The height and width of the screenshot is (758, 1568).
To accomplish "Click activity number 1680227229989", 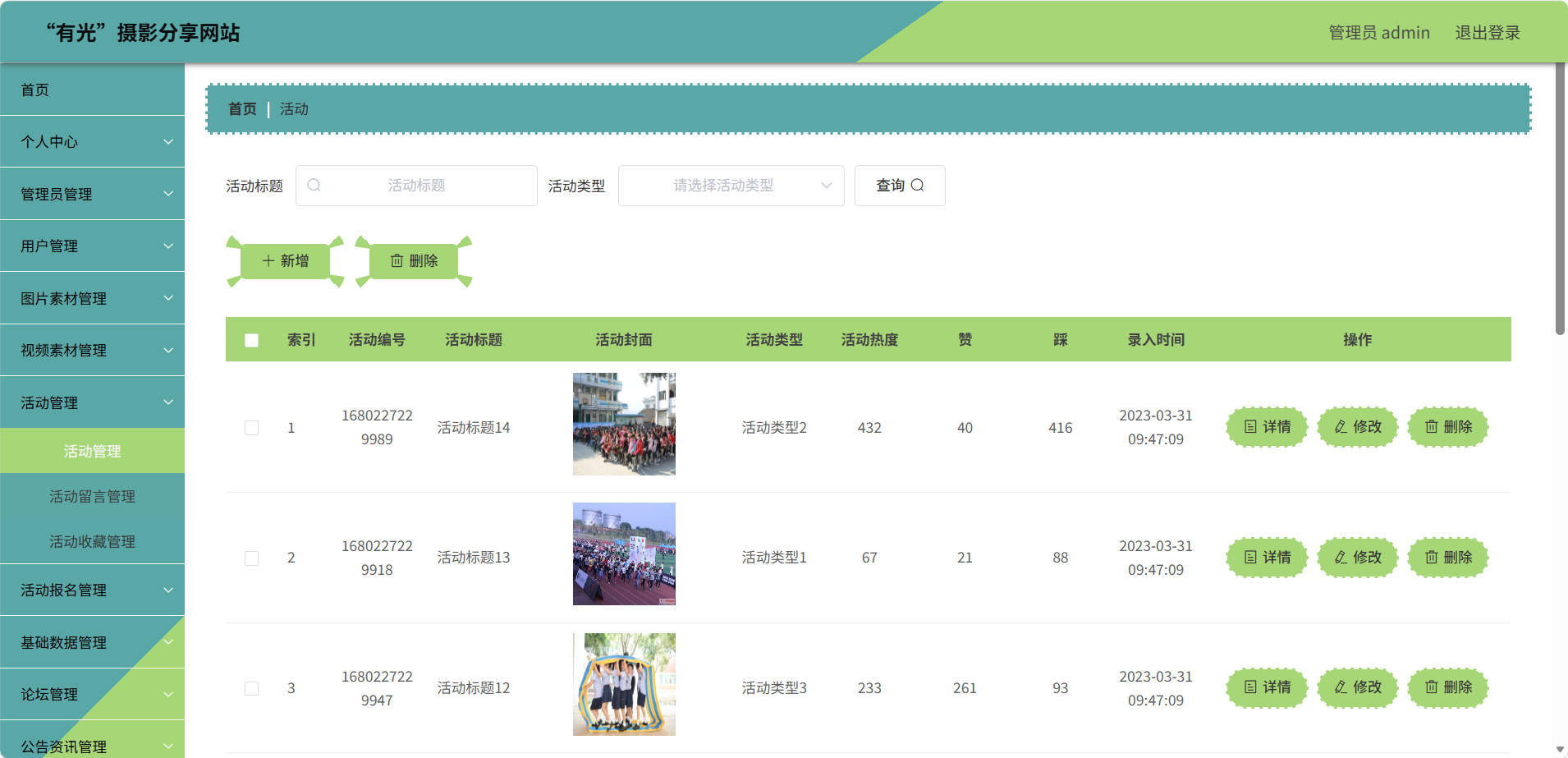I will (377, 427).
